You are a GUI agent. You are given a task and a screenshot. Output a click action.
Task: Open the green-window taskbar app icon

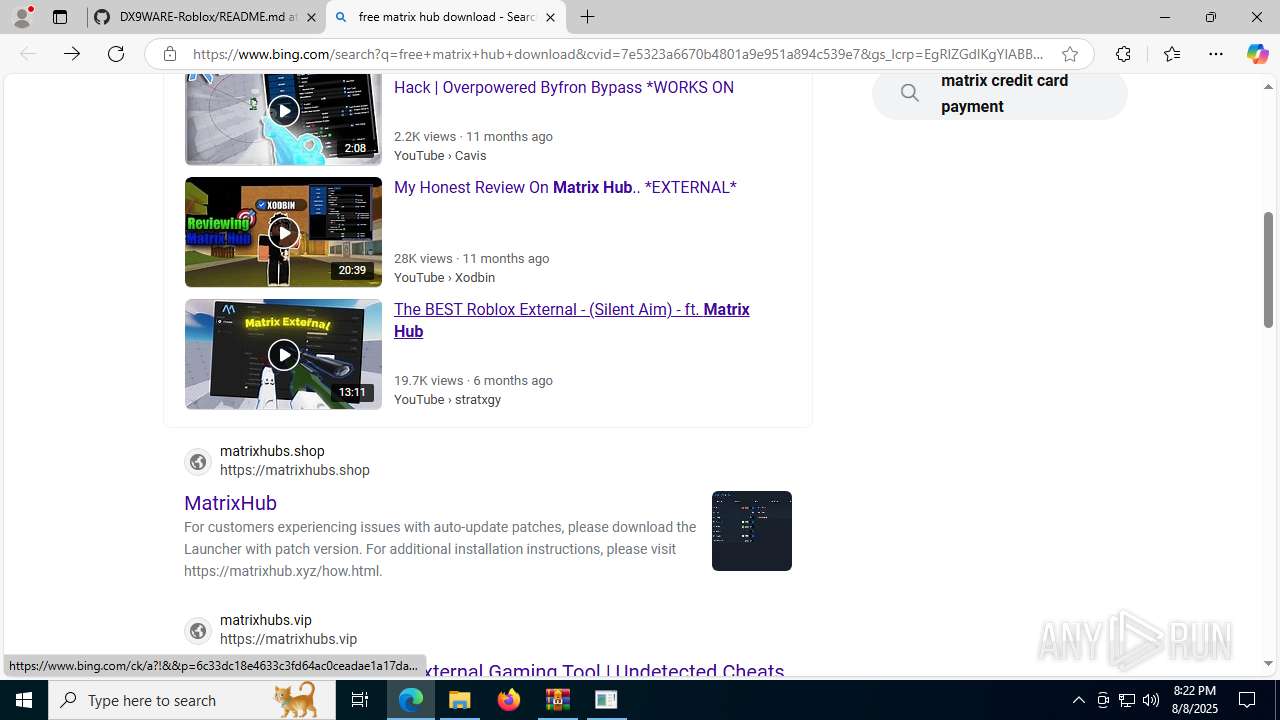[x=606, y=700]
